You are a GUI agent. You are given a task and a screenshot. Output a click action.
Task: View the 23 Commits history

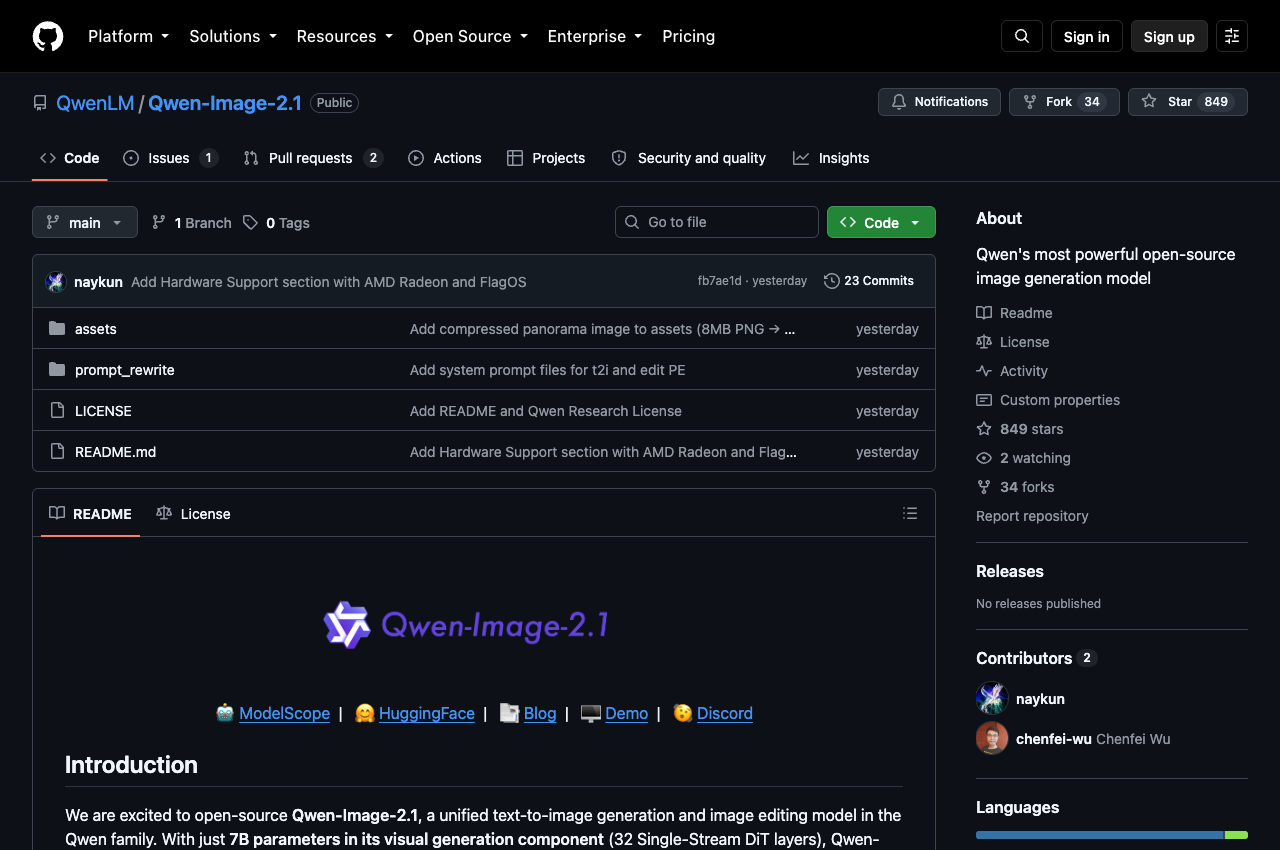point(869,281)
